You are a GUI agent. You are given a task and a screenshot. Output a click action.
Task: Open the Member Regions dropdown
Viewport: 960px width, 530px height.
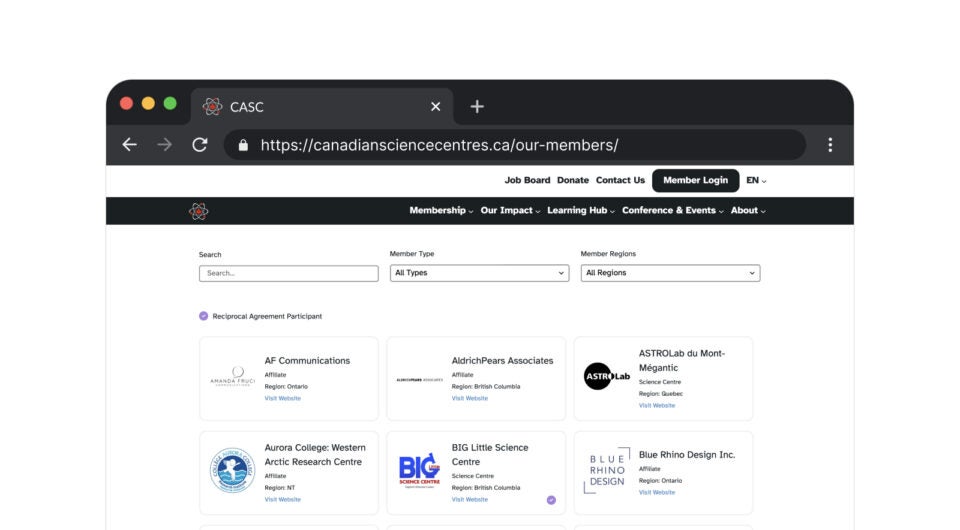pos(670,273)
